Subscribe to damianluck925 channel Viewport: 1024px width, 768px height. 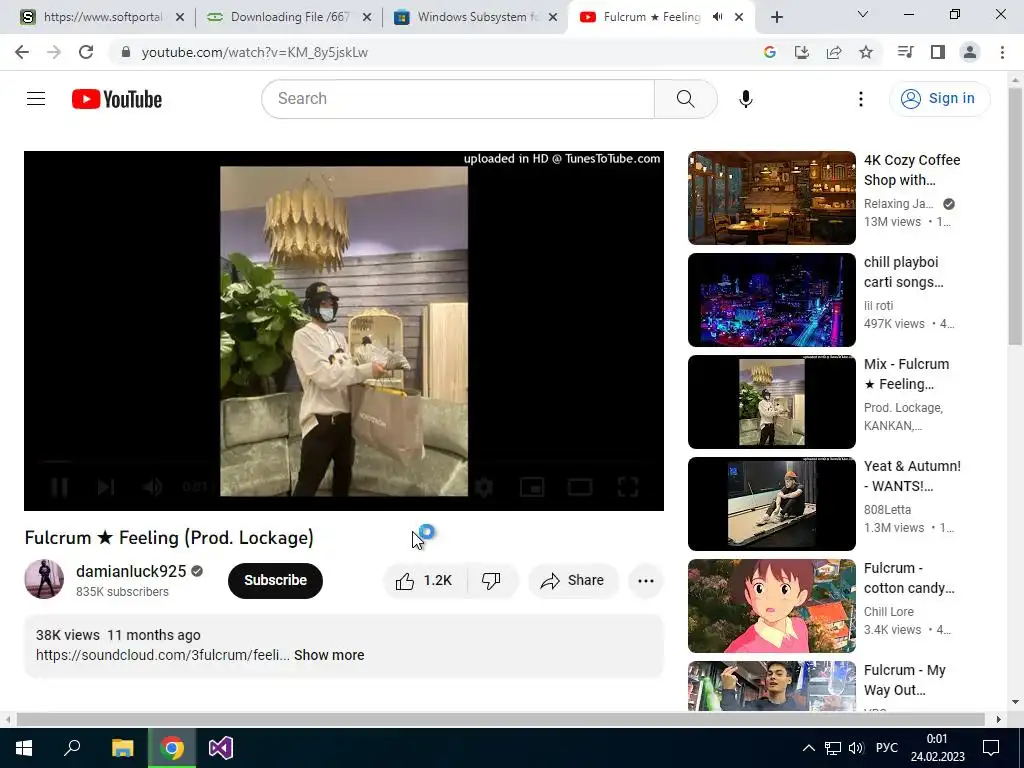pyautogui.click(x=275, y=581)
